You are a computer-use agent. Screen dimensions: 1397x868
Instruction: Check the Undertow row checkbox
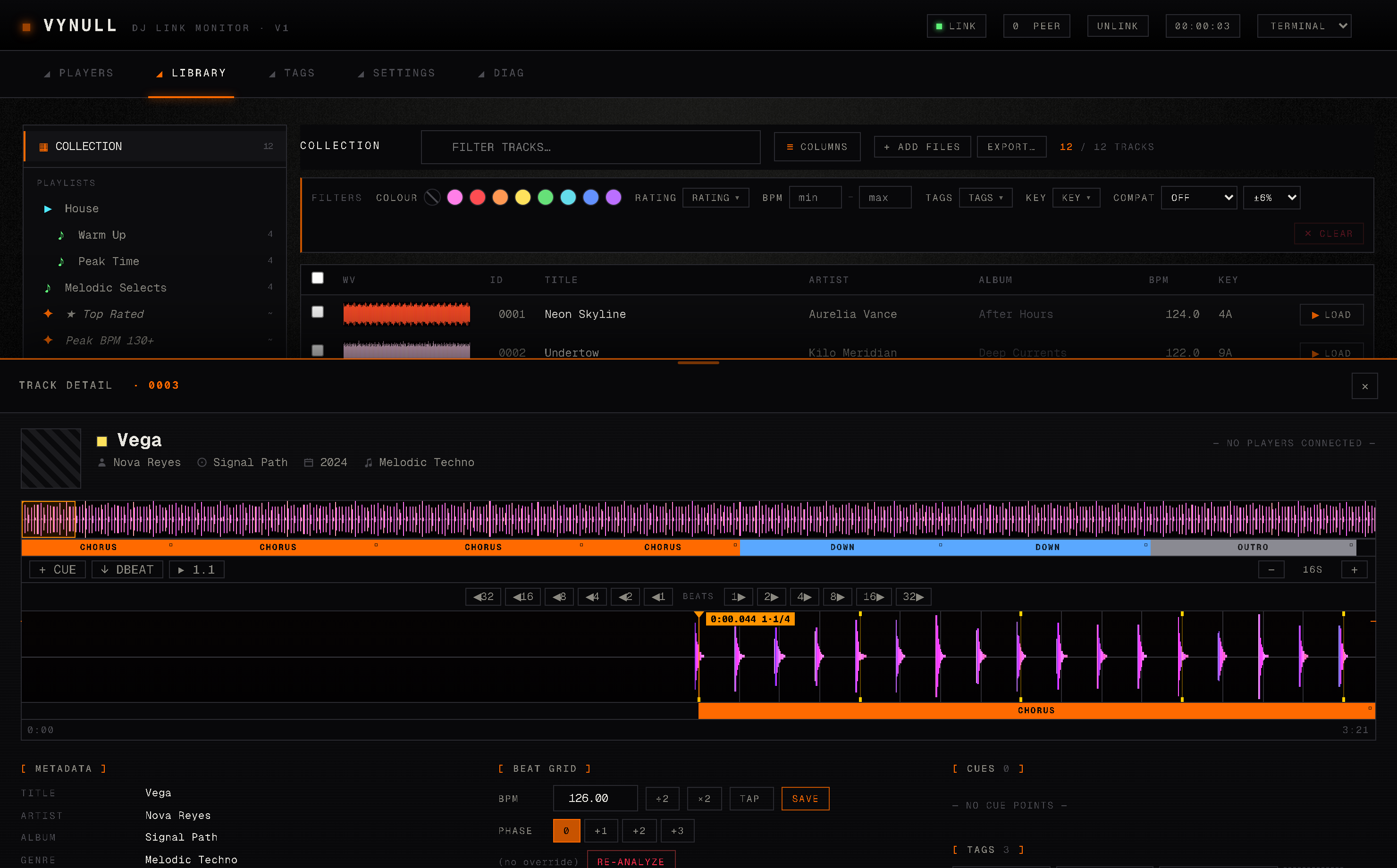click(318, 350)
